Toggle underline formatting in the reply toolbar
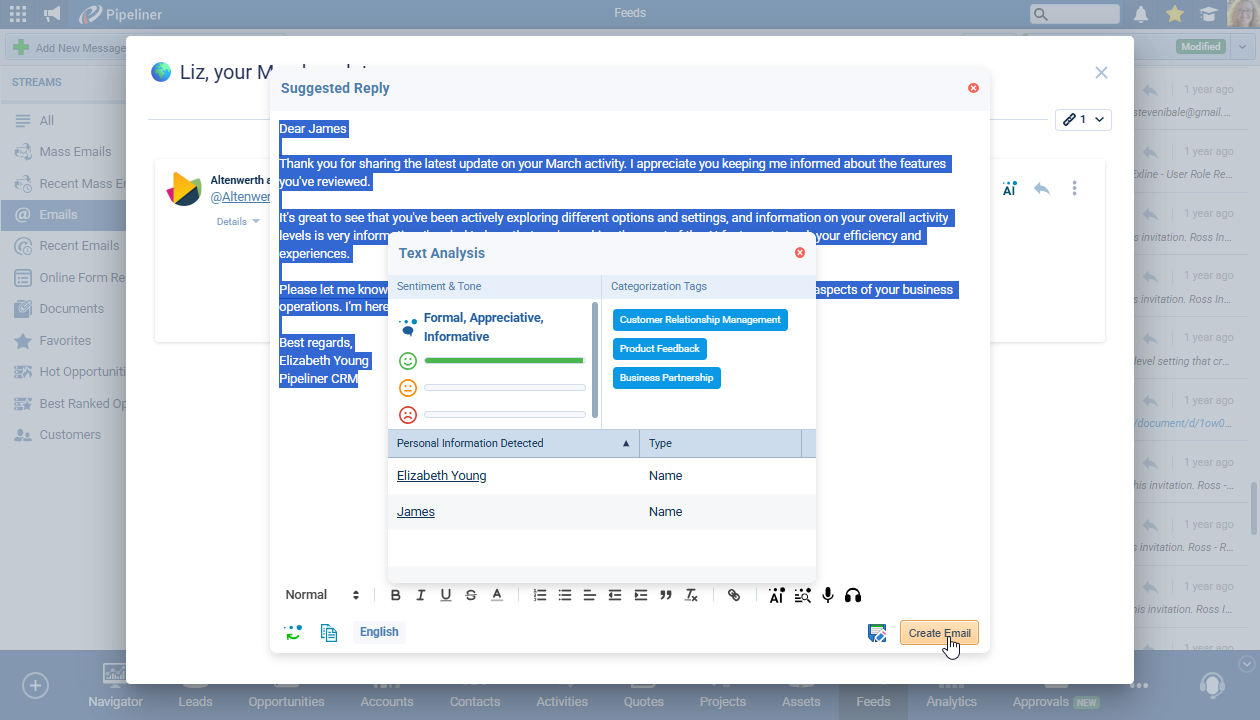1260x720 pixels. tap(446, 595)
